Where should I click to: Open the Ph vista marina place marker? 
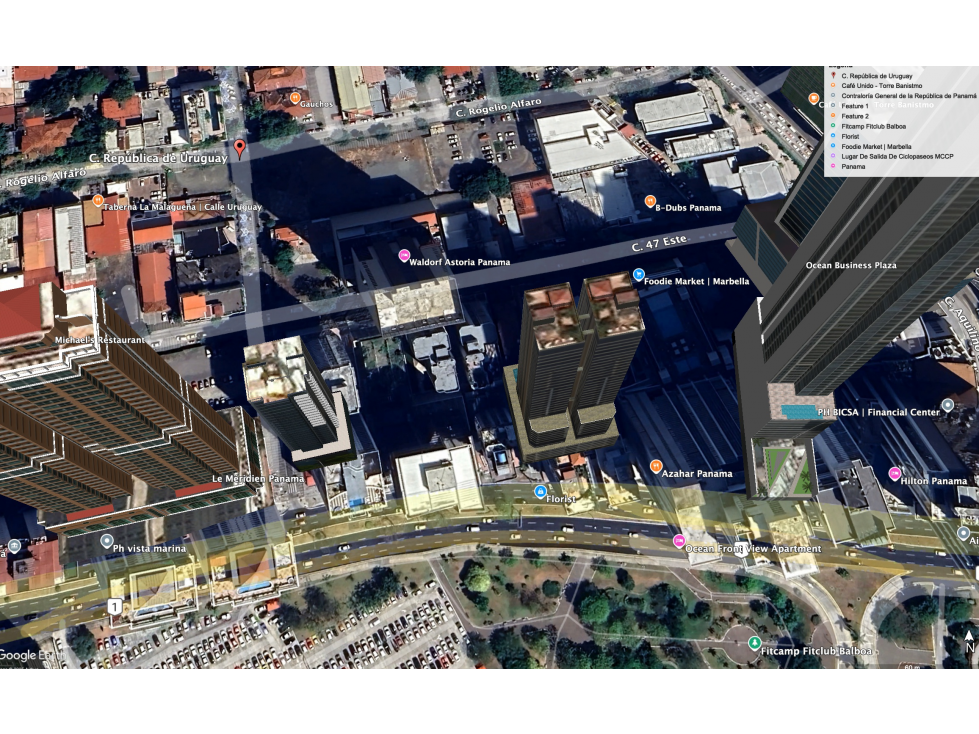[107, 541]
